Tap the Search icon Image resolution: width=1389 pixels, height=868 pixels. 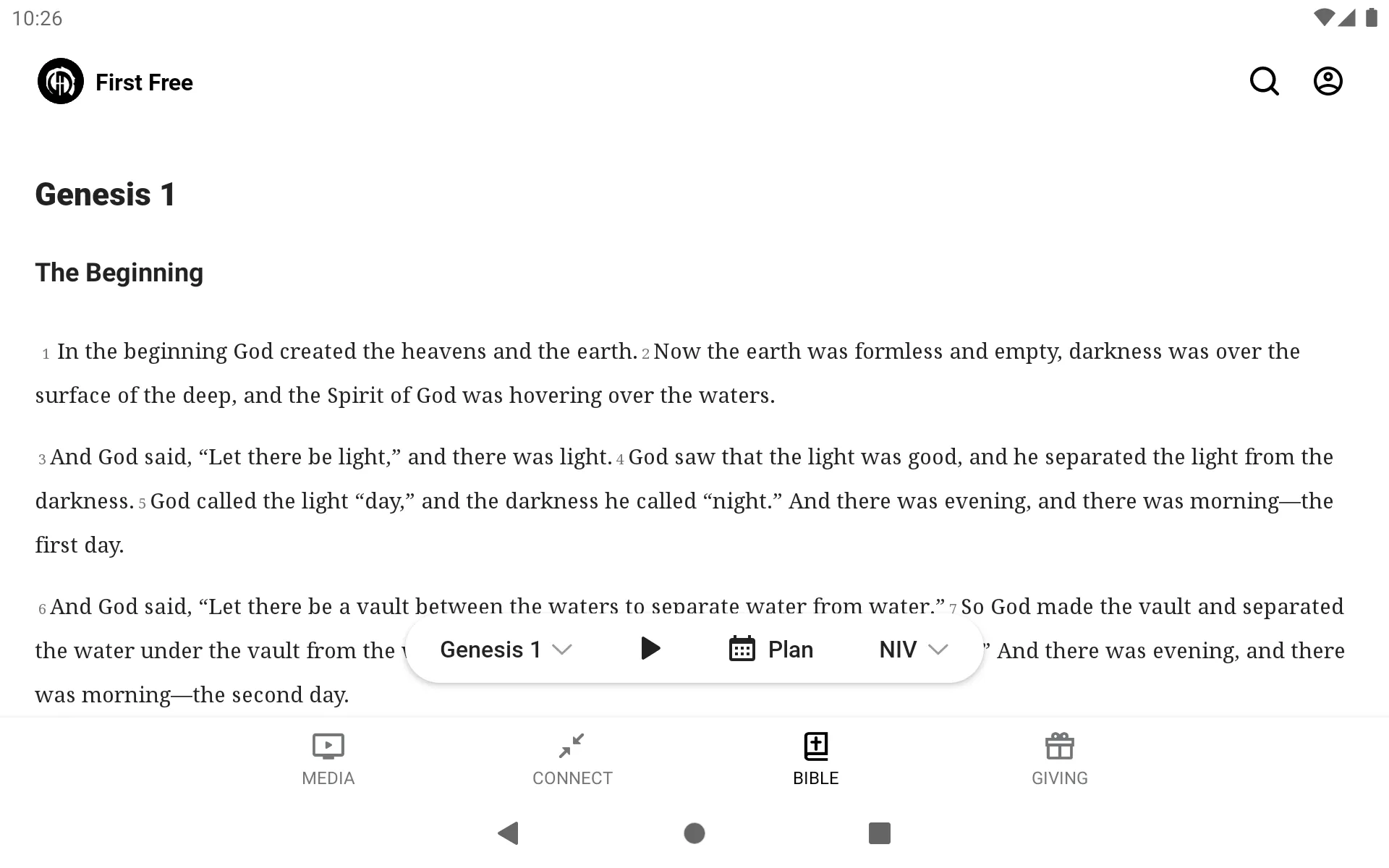(1264, 81)
